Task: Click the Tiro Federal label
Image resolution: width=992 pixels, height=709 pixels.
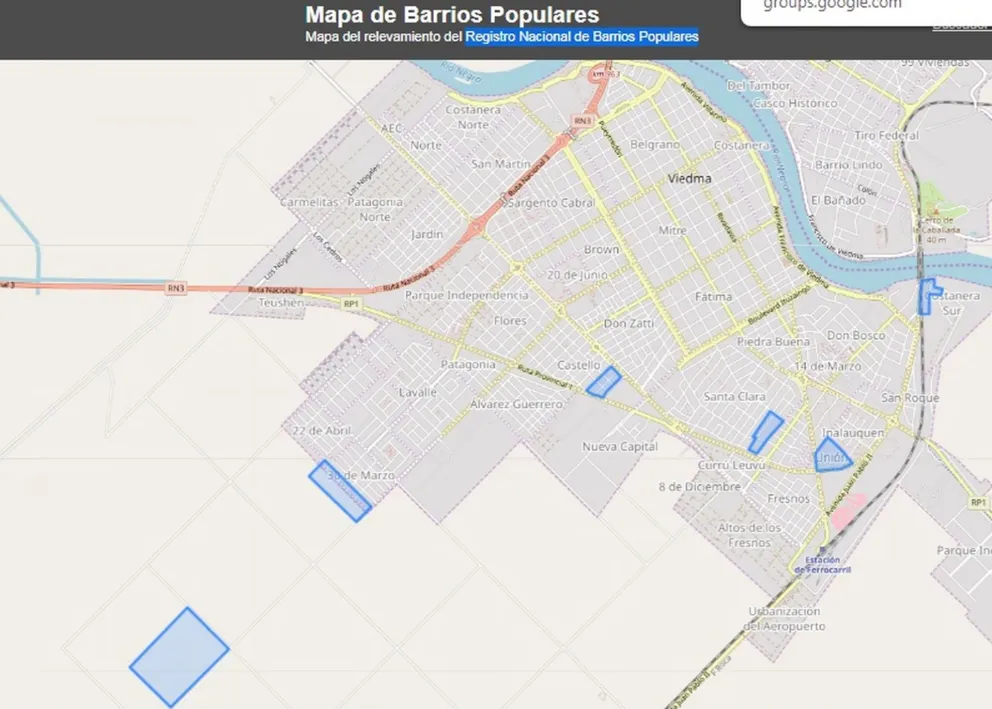Action: click(x=886, y=135)
